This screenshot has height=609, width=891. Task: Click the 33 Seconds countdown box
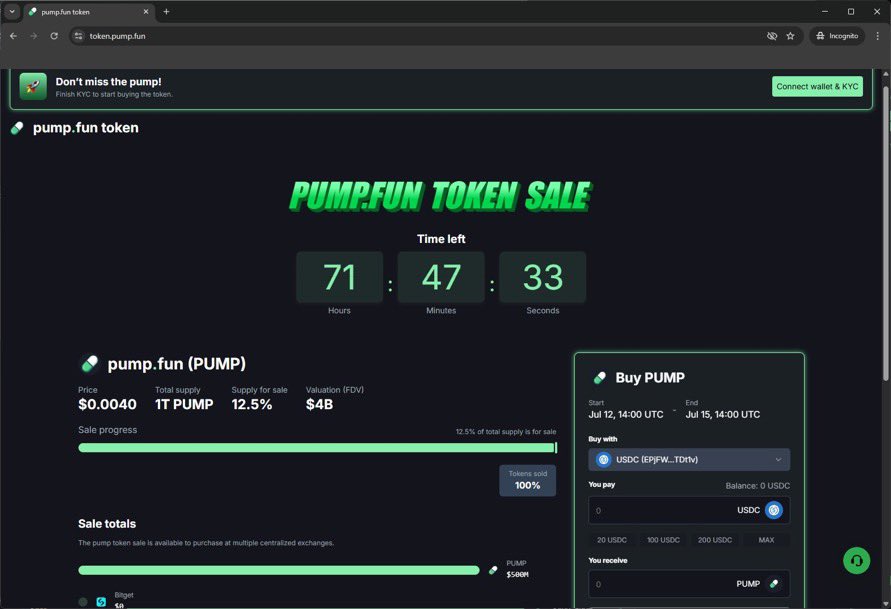[x=543, y=277]
